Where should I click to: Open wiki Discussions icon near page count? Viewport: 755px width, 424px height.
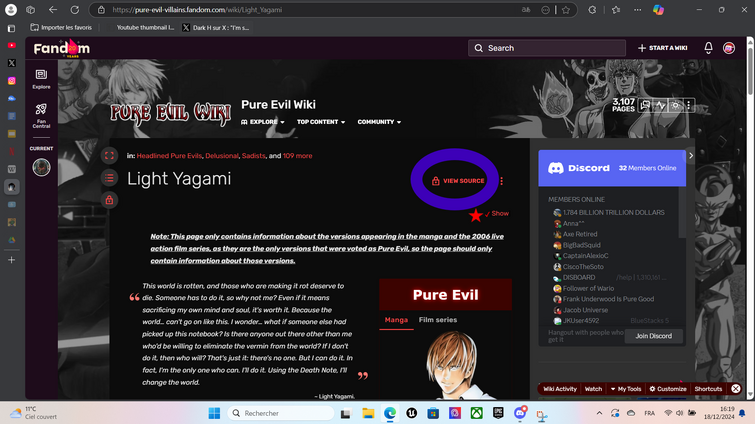coord(645,104)
